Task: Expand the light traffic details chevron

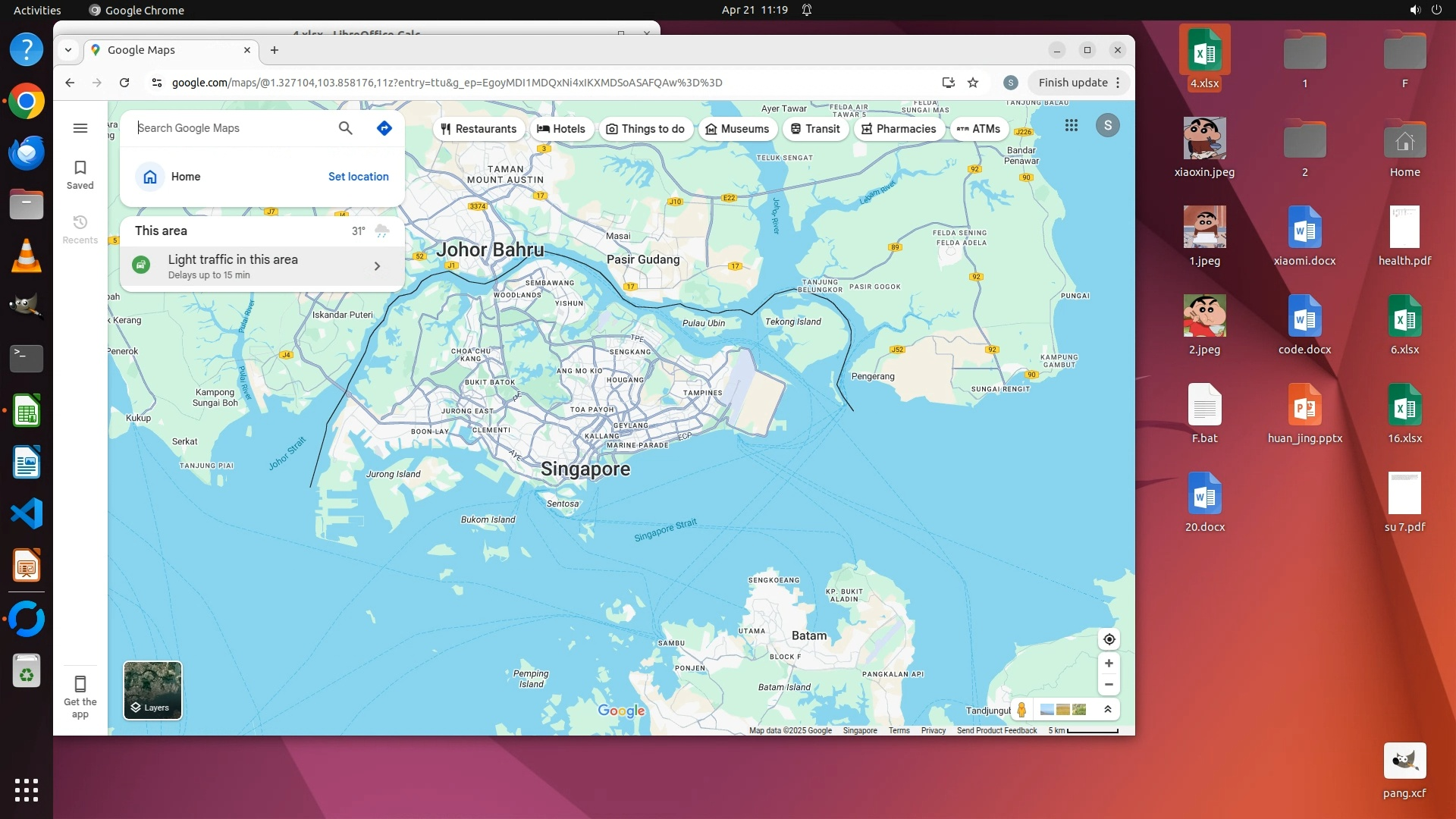Action: pos(377,266)
